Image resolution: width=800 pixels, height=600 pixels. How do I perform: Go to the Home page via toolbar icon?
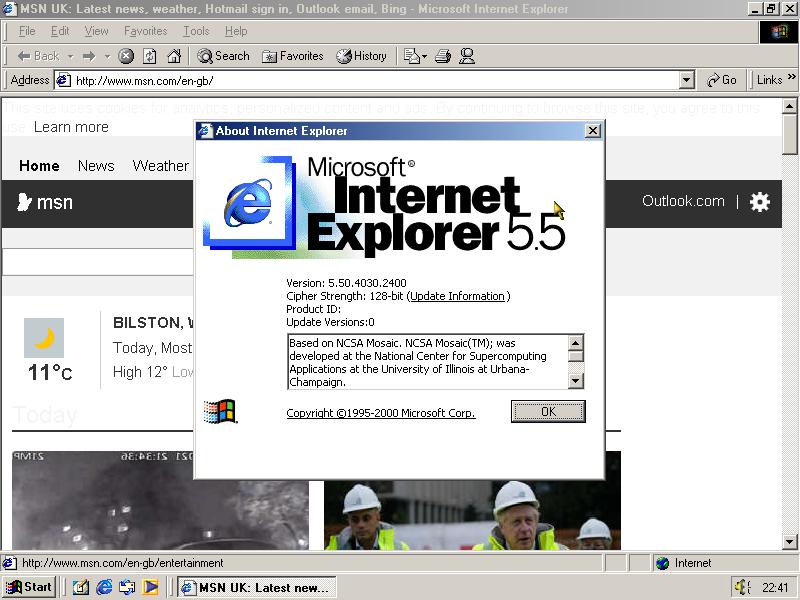(174, 56)
